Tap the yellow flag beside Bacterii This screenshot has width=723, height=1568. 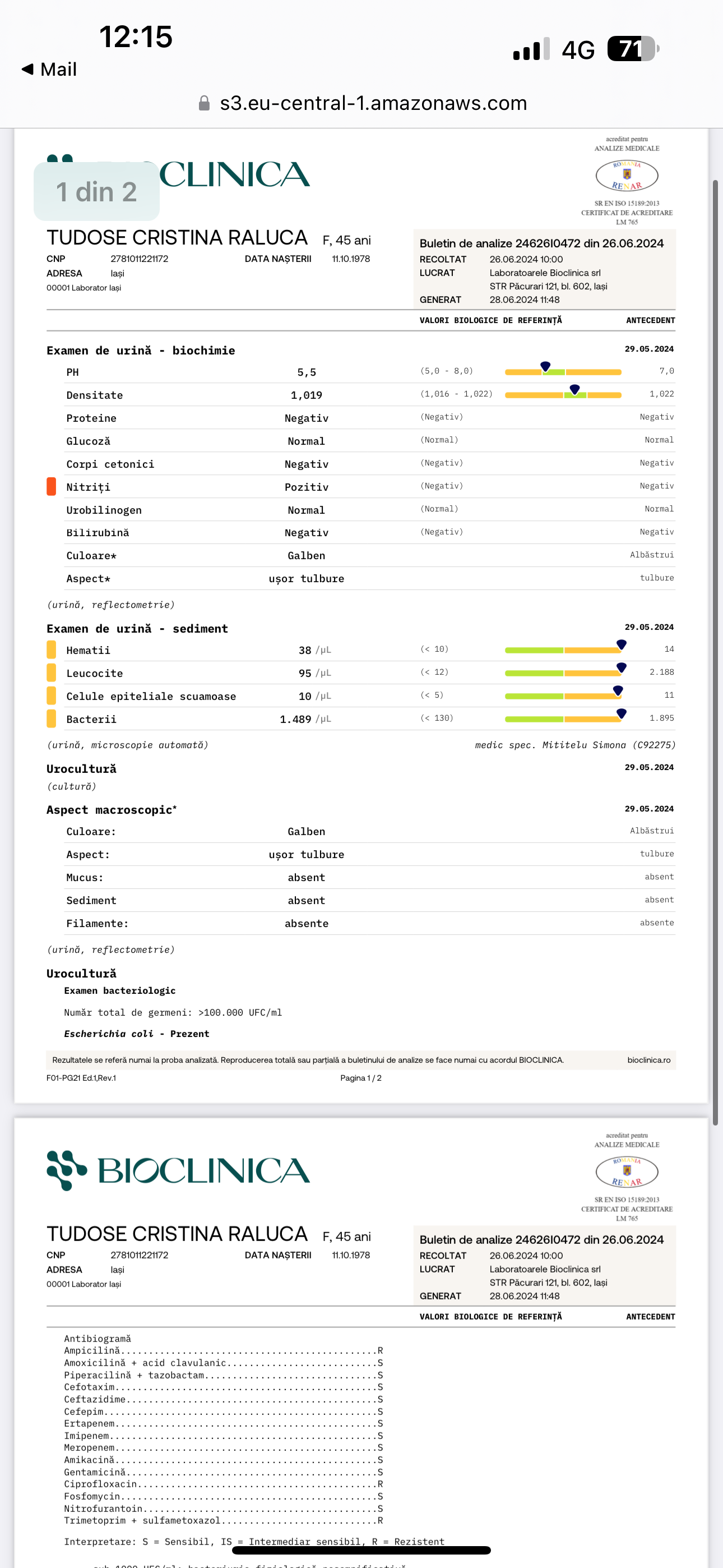(x=51, y=719)
